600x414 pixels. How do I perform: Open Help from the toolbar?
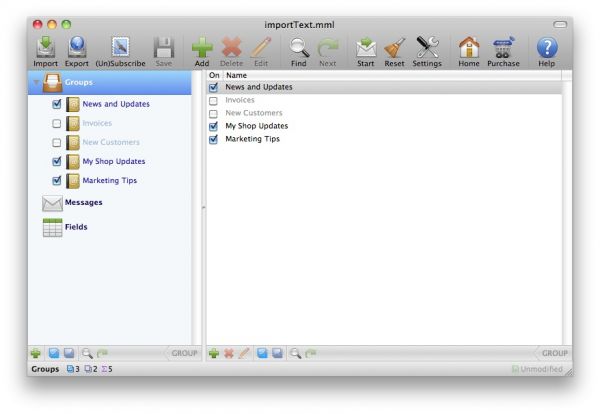tap(547, 47)
